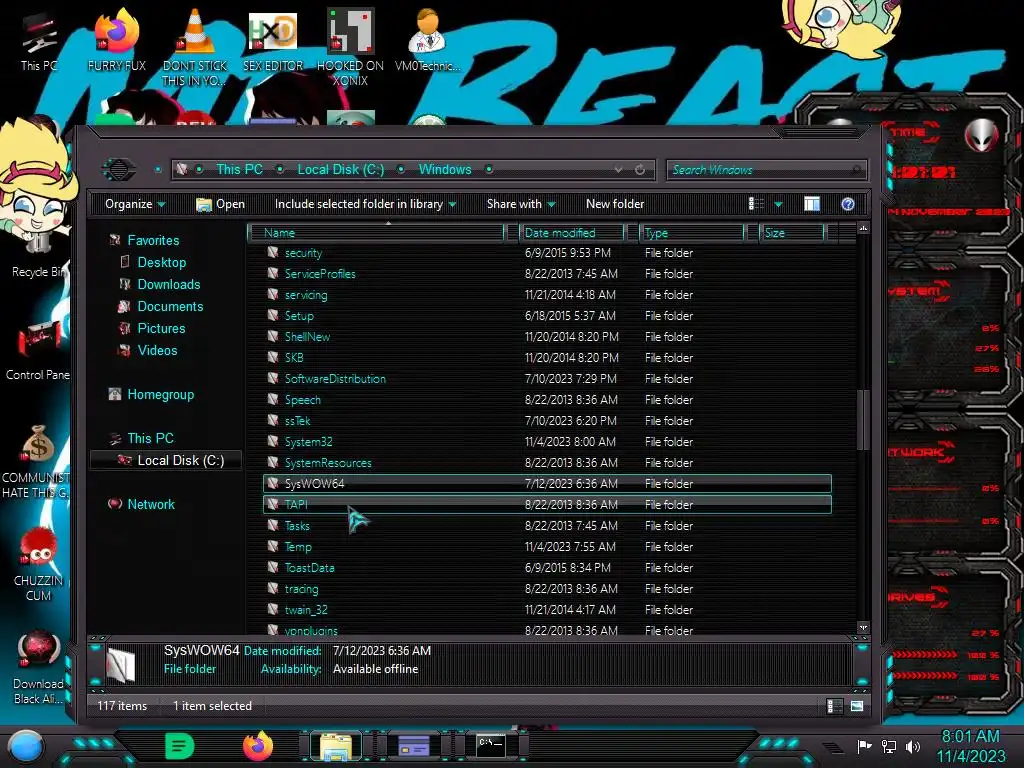Screen dimensions: 1024x768
Task: Open the green notes app in taskbar
Action: (x=180, y=746)
